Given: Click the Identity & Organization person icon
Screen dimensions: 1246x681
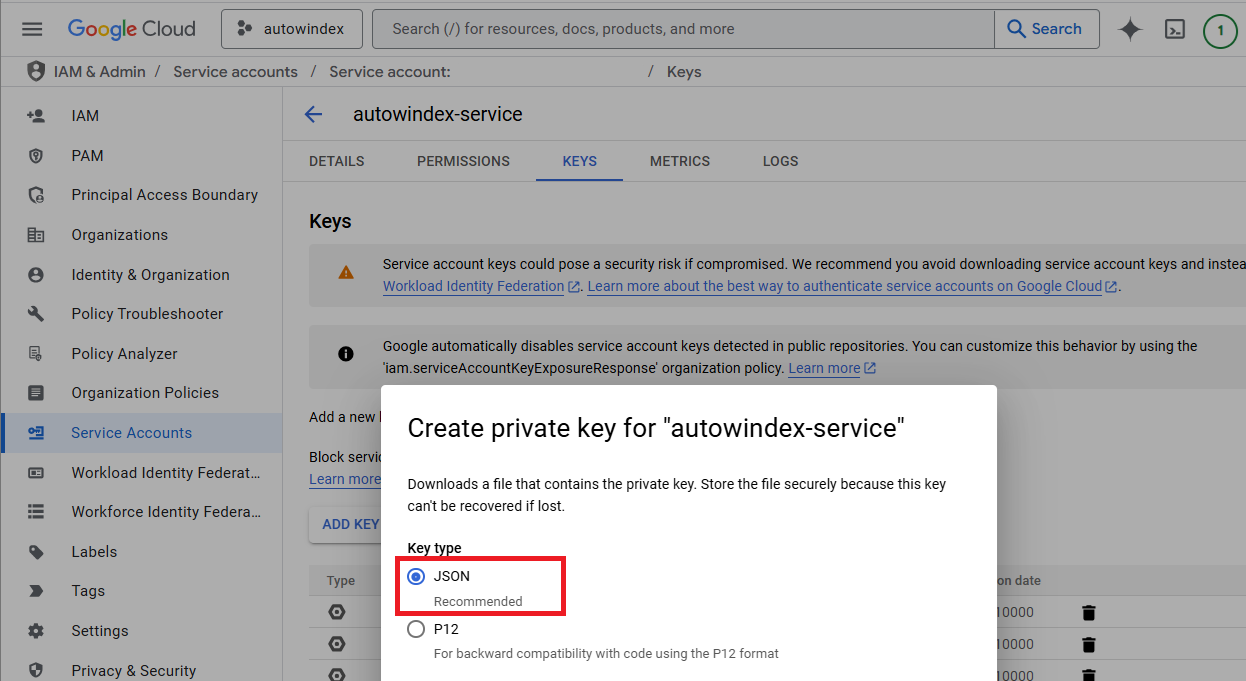Looking at the screenshot, I should point(36,275).
